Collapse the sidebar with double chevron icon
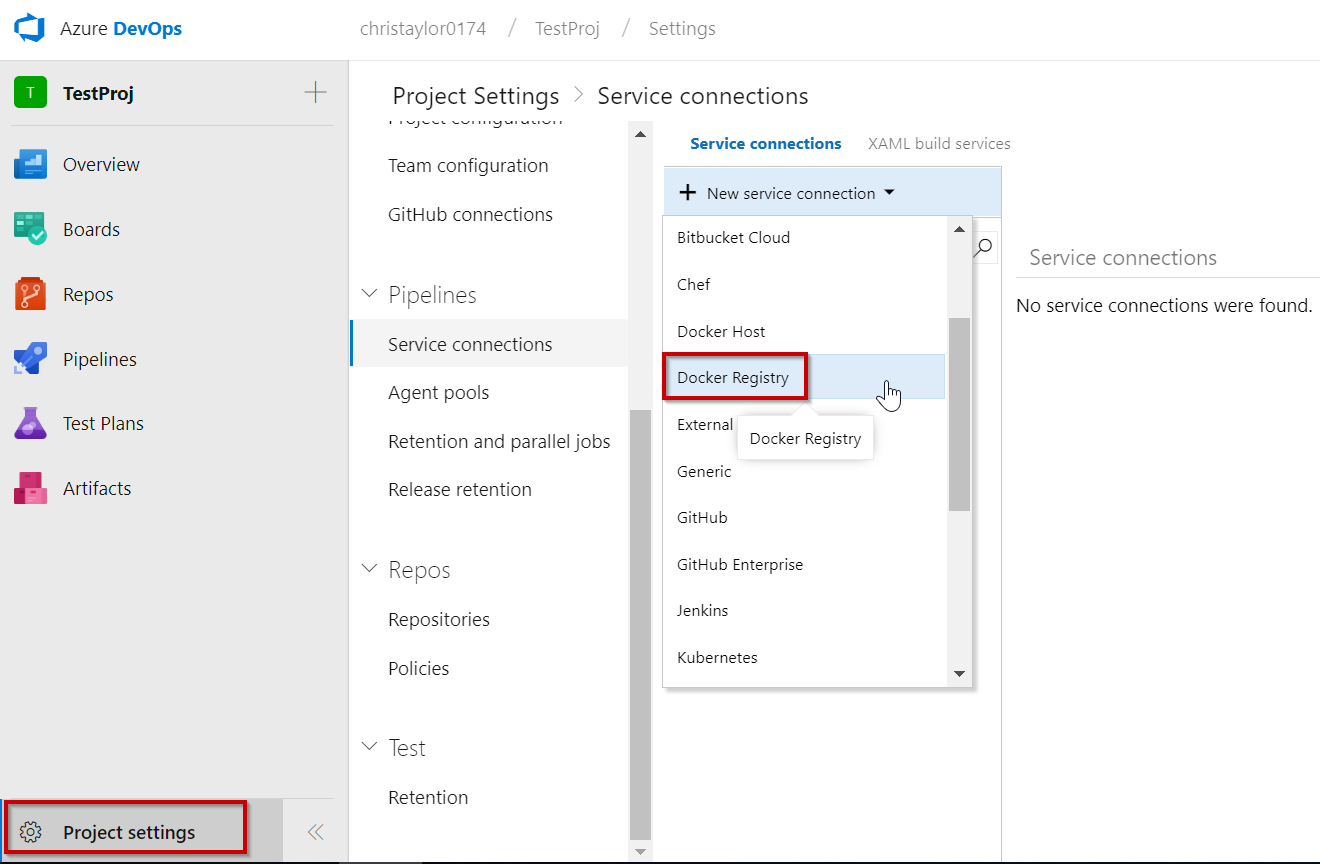1320x864 pixels. click(315, 832)
